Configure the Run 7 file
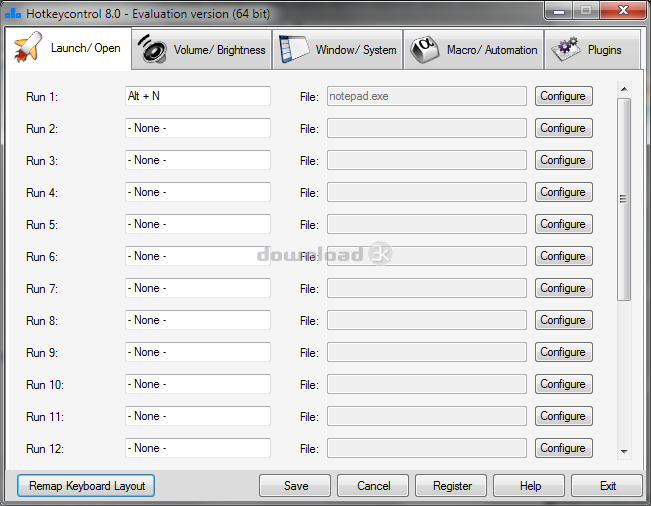 point(563,288)
